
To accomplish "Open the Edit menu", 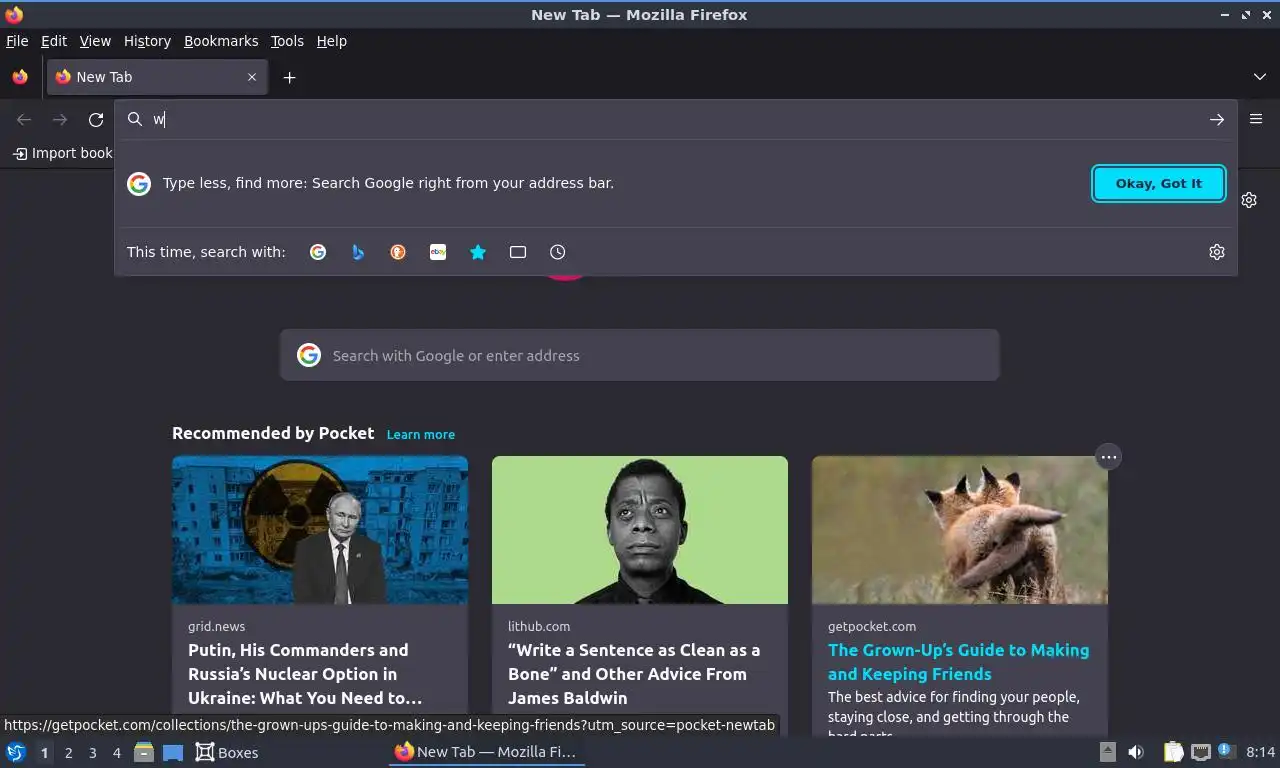I will coord(54,41).
